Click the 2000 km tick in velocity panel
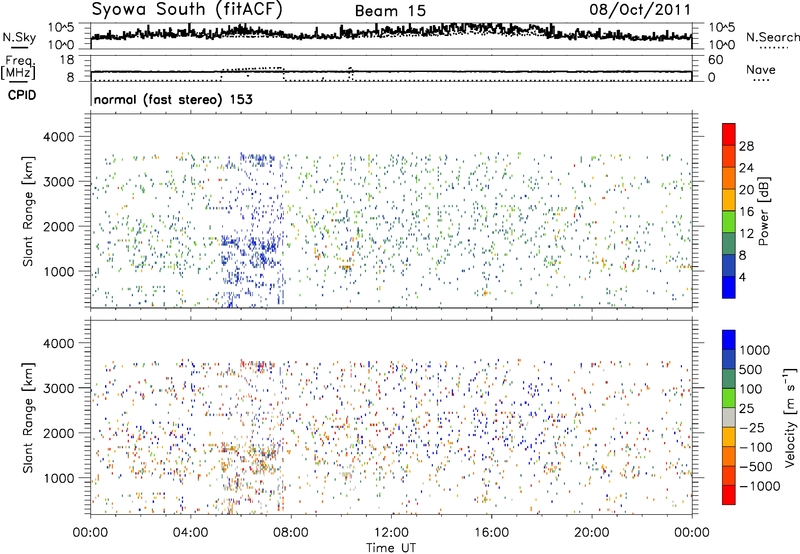The image size is (800, 554). [x=59, y=433]
